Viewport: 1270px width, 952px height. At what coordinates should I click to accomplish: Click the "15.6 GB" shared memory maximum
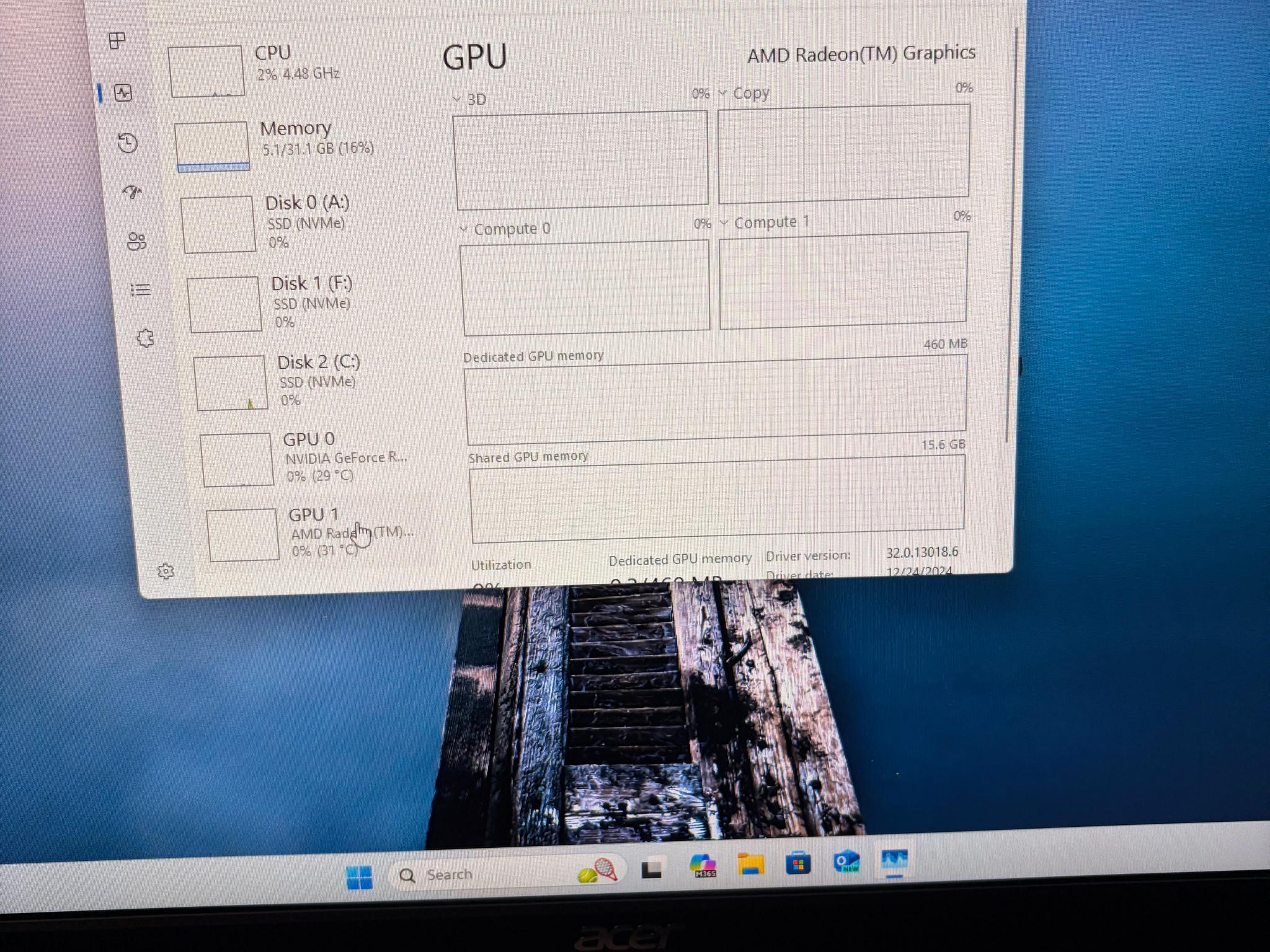point(943,445)
